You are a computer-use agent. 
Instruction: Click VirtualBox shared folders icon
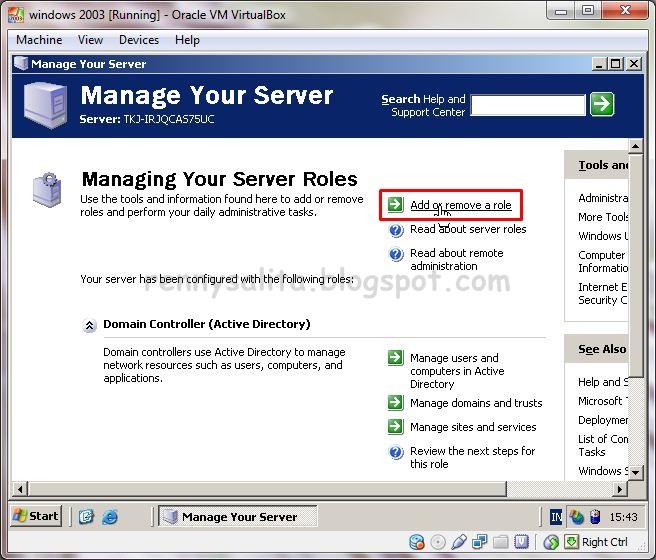click(x=500, y=542)
